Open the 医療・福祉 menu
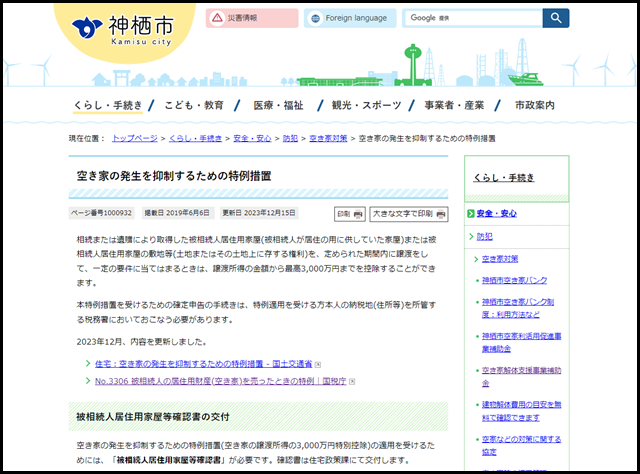Image resolution: width=640 pixels, height=474 pixels. point(278,105)
